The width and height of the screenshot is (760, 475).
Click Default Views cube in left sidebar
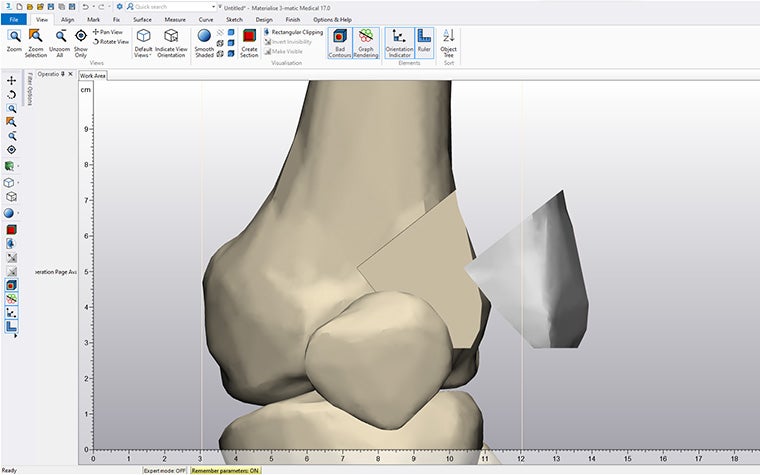click(x=9, y=183)
